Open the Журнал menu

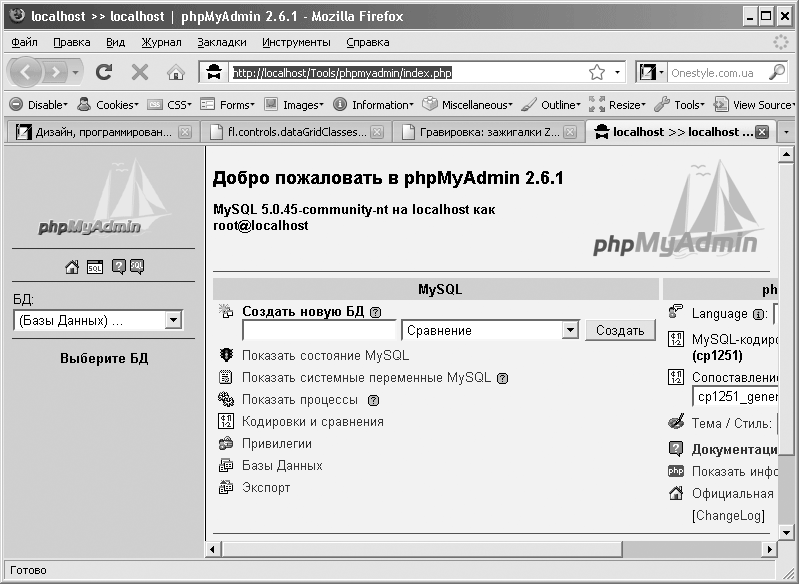point(161,42)
